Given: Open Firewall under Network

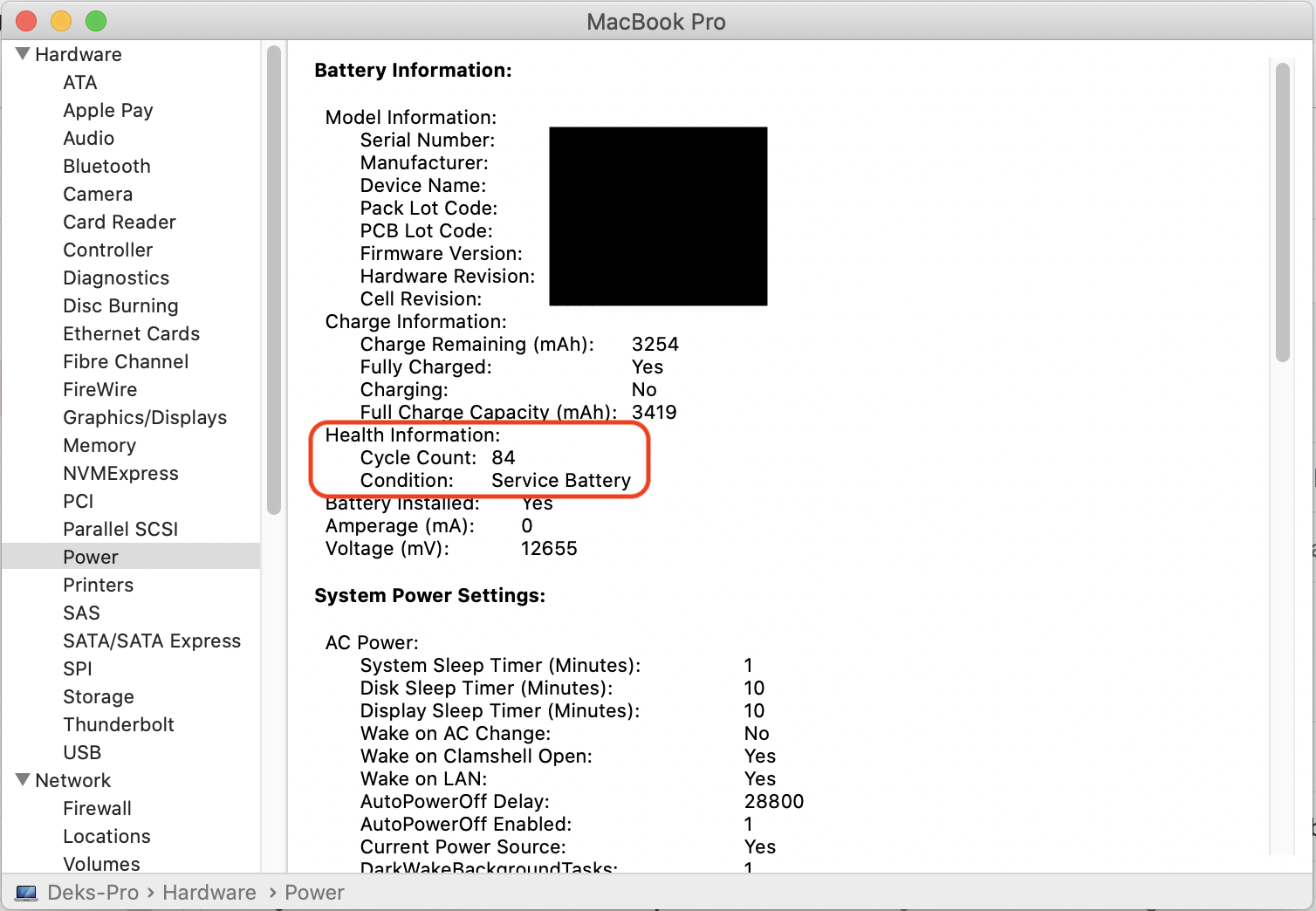Looking at the screenshot, I should (98, 808).
